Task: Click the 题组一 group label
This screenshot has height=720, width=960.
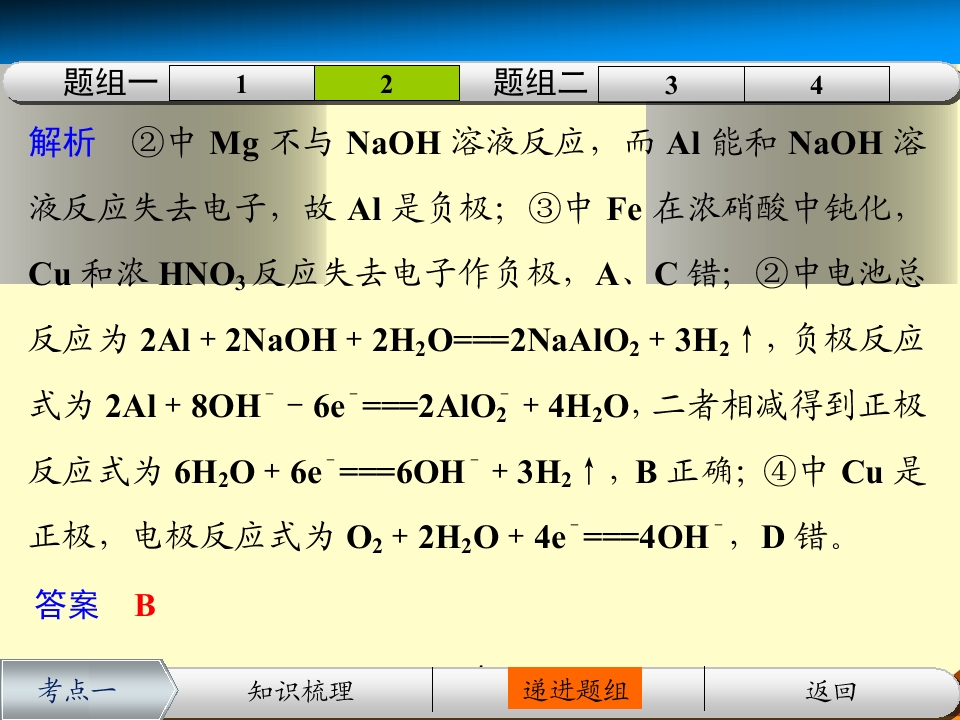Action: (x=111, y=83)
